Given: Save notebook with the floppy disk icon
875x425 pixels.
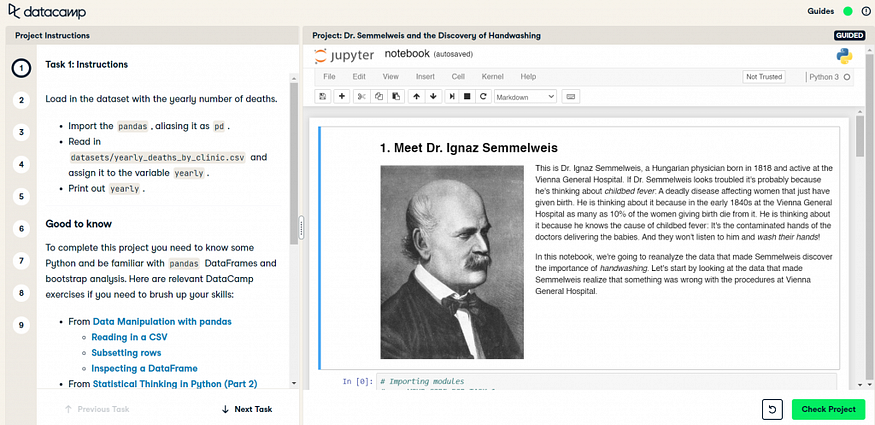Looking at the screenshot, I should (x=323, y=96).
